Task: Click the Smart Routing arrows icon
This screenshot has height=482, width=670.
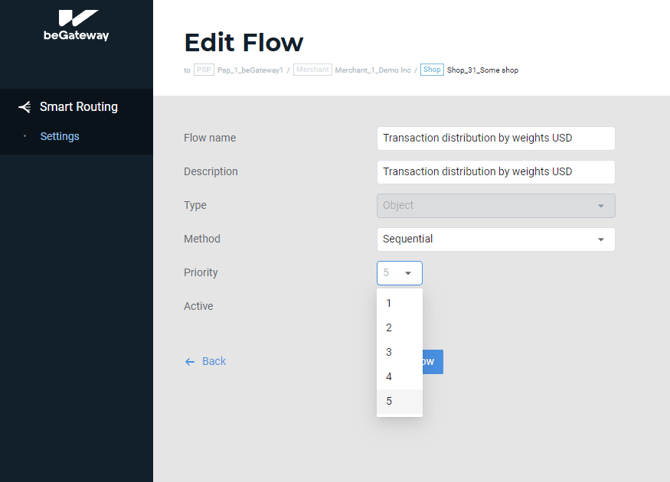Action: (x=25, y=107)
